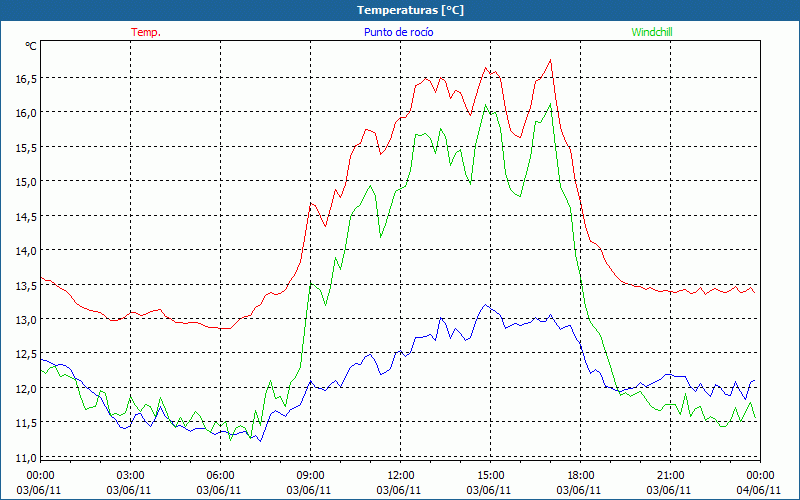Click the green Windchill legend label
The height and width of the screenshot is (500, 800).
click(652, 32)
